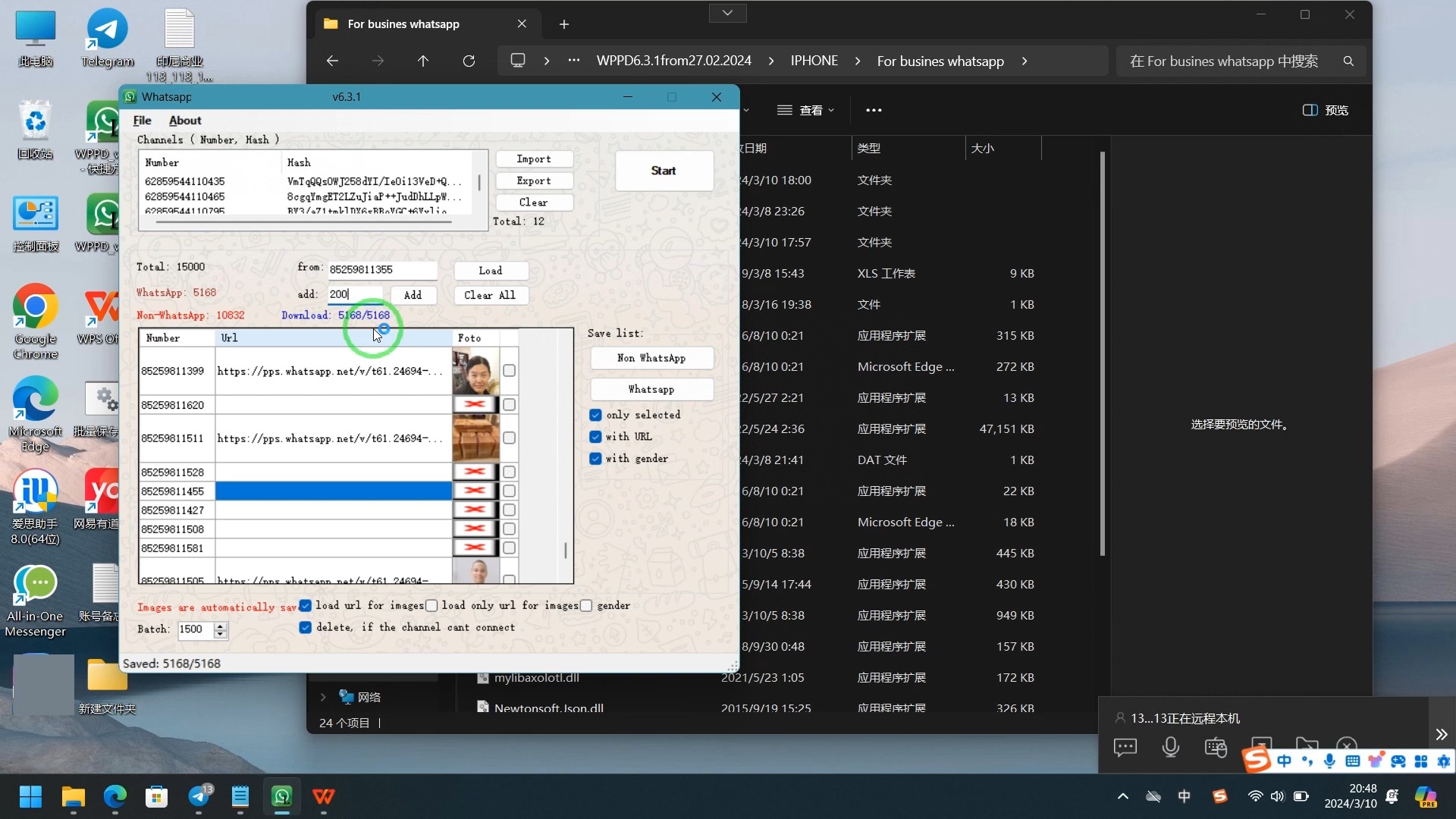Click the Start button to begin process
1456x819 pixels.
[x=665, y=170]
